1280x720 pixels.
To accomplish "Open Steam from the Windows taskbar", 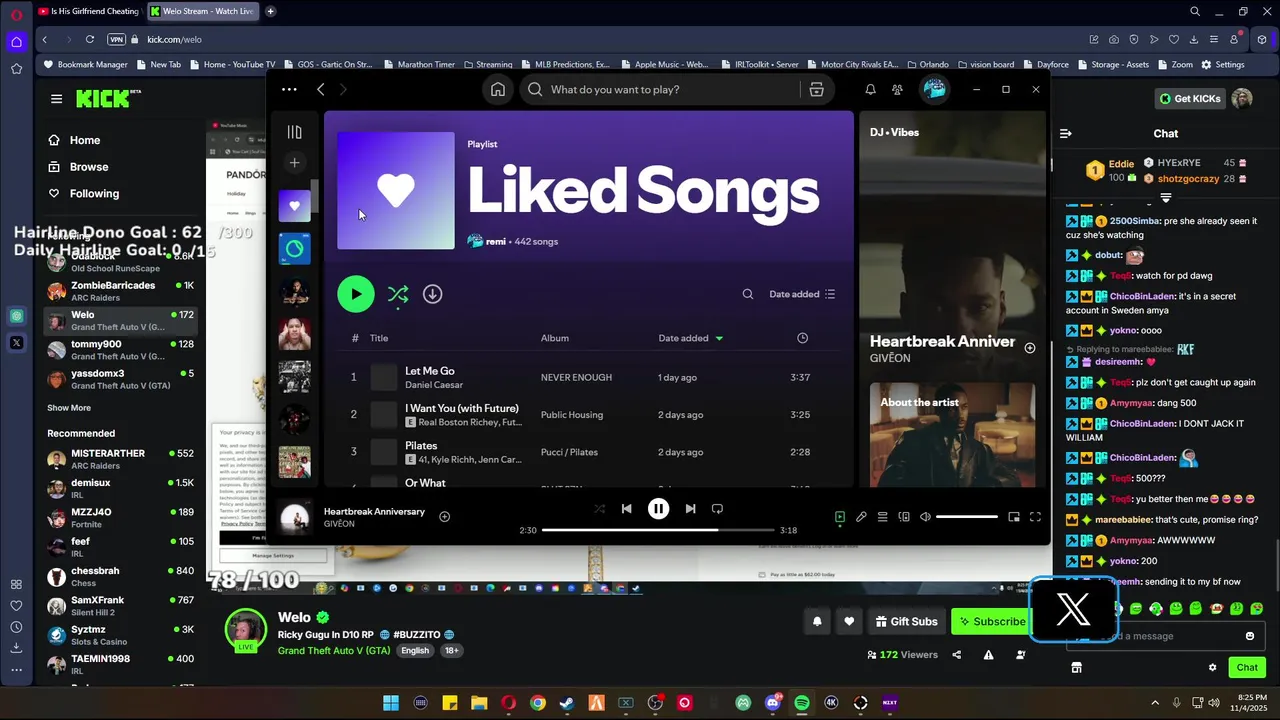I will (567, 703).
